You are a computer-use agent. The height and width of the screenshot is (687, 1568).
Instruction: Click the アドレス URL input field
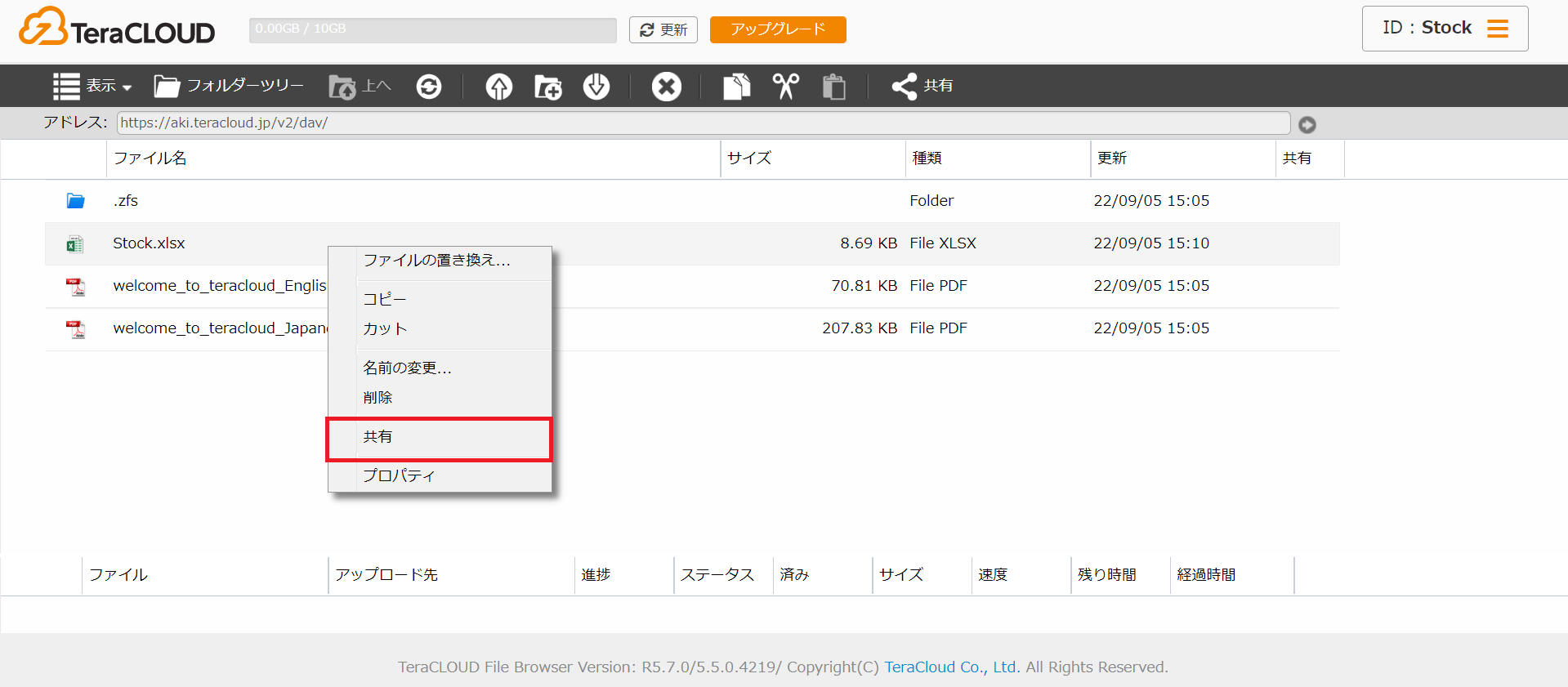click(704, 123)
